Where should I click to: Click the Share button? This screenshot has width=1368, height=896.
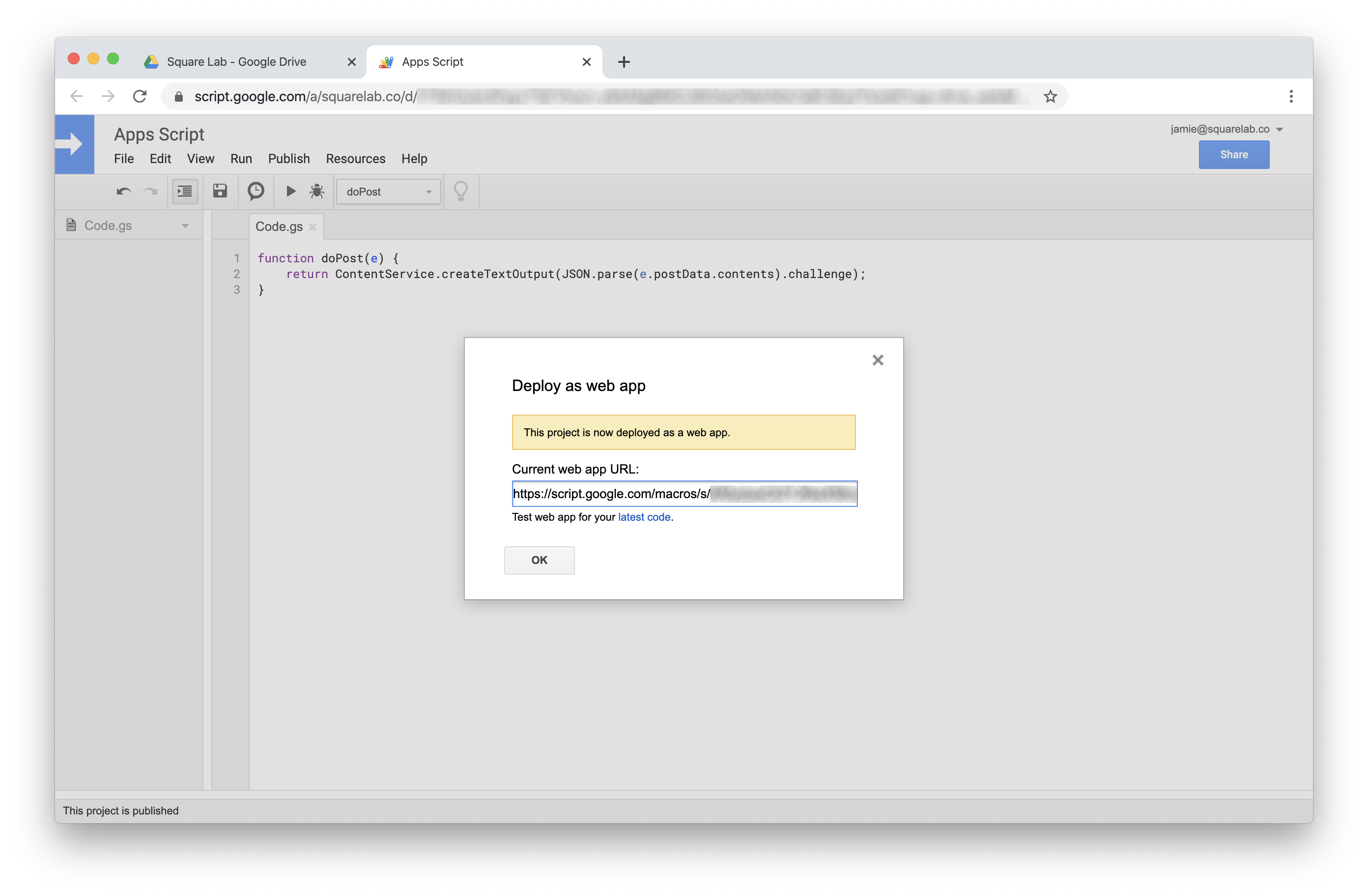tap(1233, 154)
